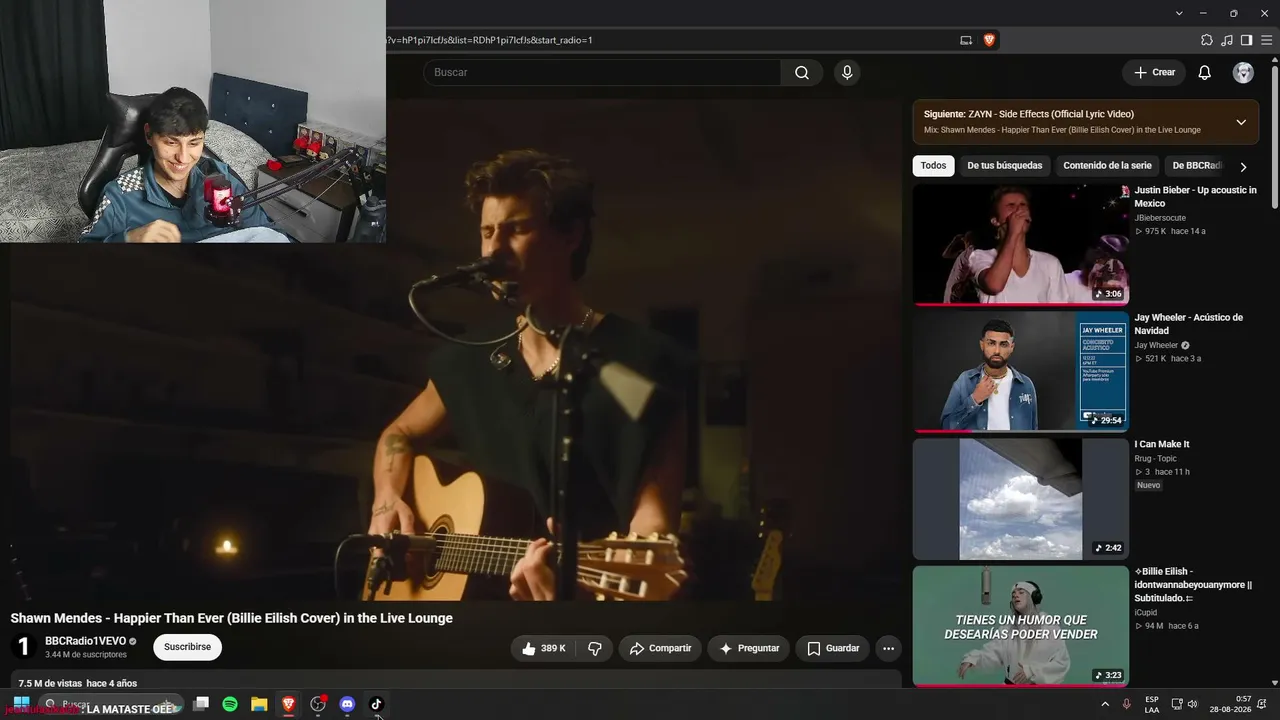The width and height of the screenshot is (1280, 720).
Task: Click the system tray network icon
Action: pyautogui.click(x=1177, y=704)
